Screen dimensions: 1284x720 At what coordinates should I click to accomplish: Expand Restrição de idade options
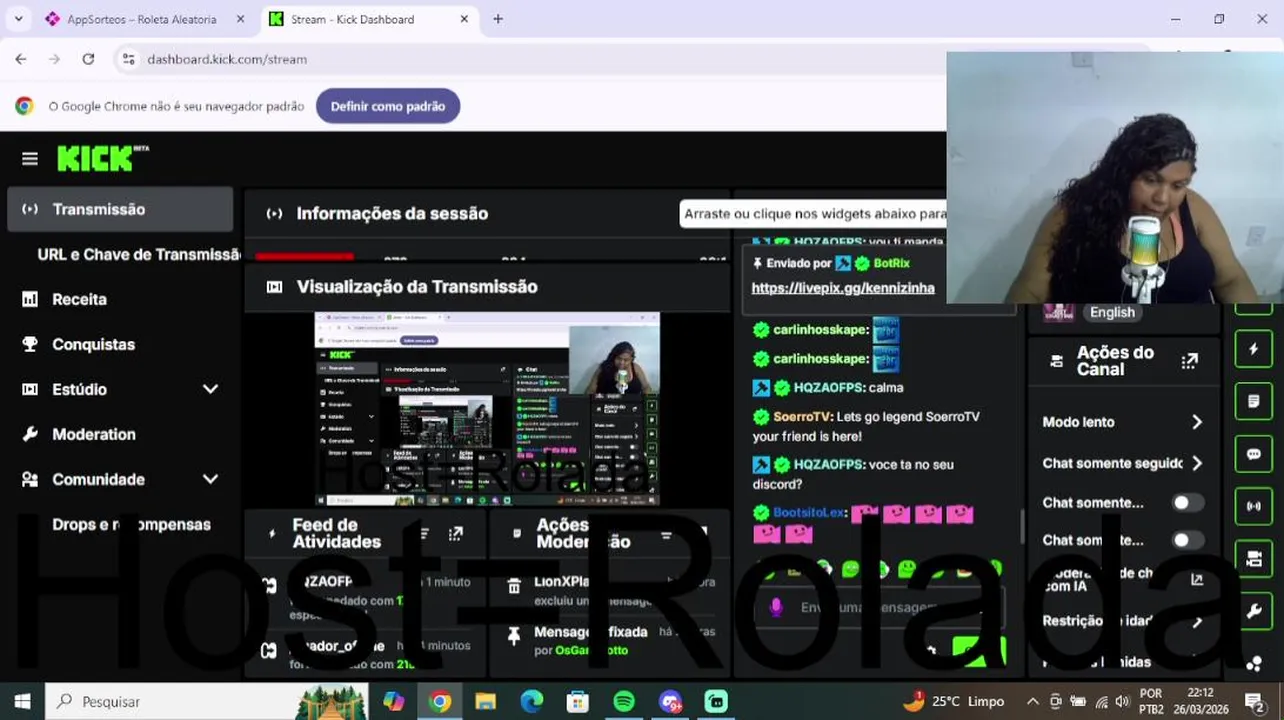1197,621
